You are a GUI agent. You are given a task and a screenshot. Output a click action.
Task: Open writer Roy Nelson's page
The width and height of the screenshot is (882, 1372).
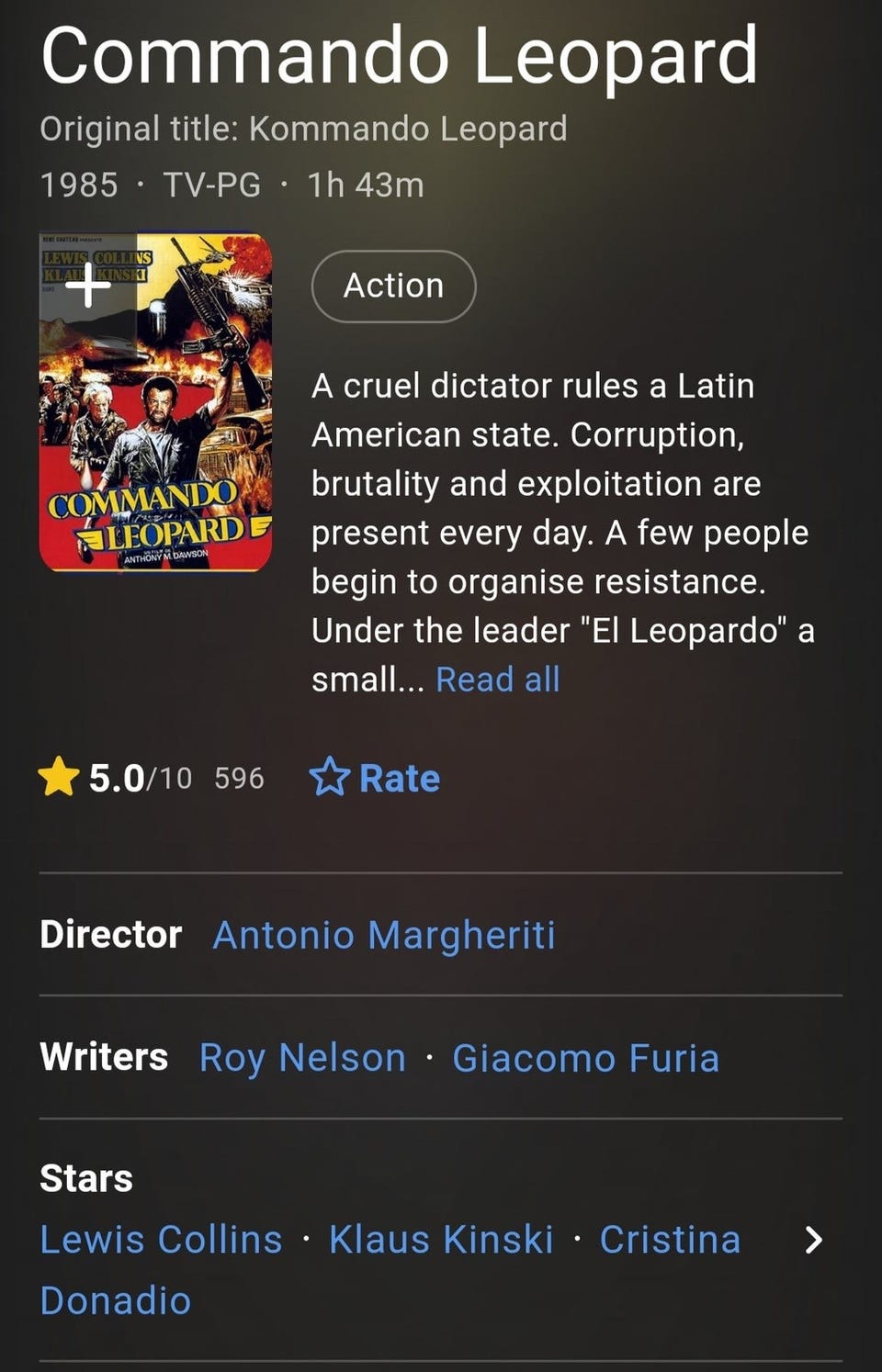pyautogui.click(x=302, y=1058)
